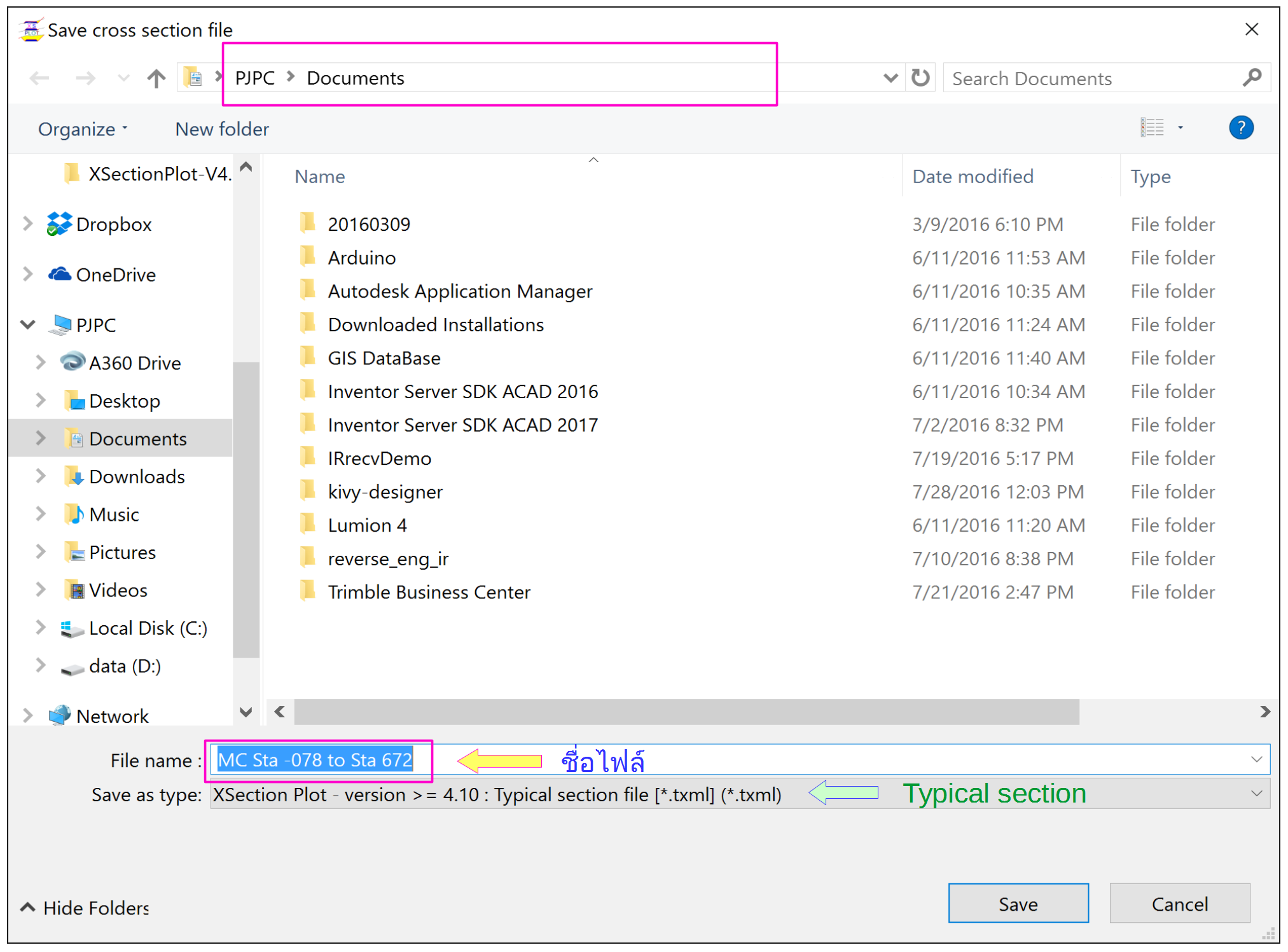This screenshot has width=1288, height=952.
Task: Open the Save as type dropdown
Action: point(1256,794)
